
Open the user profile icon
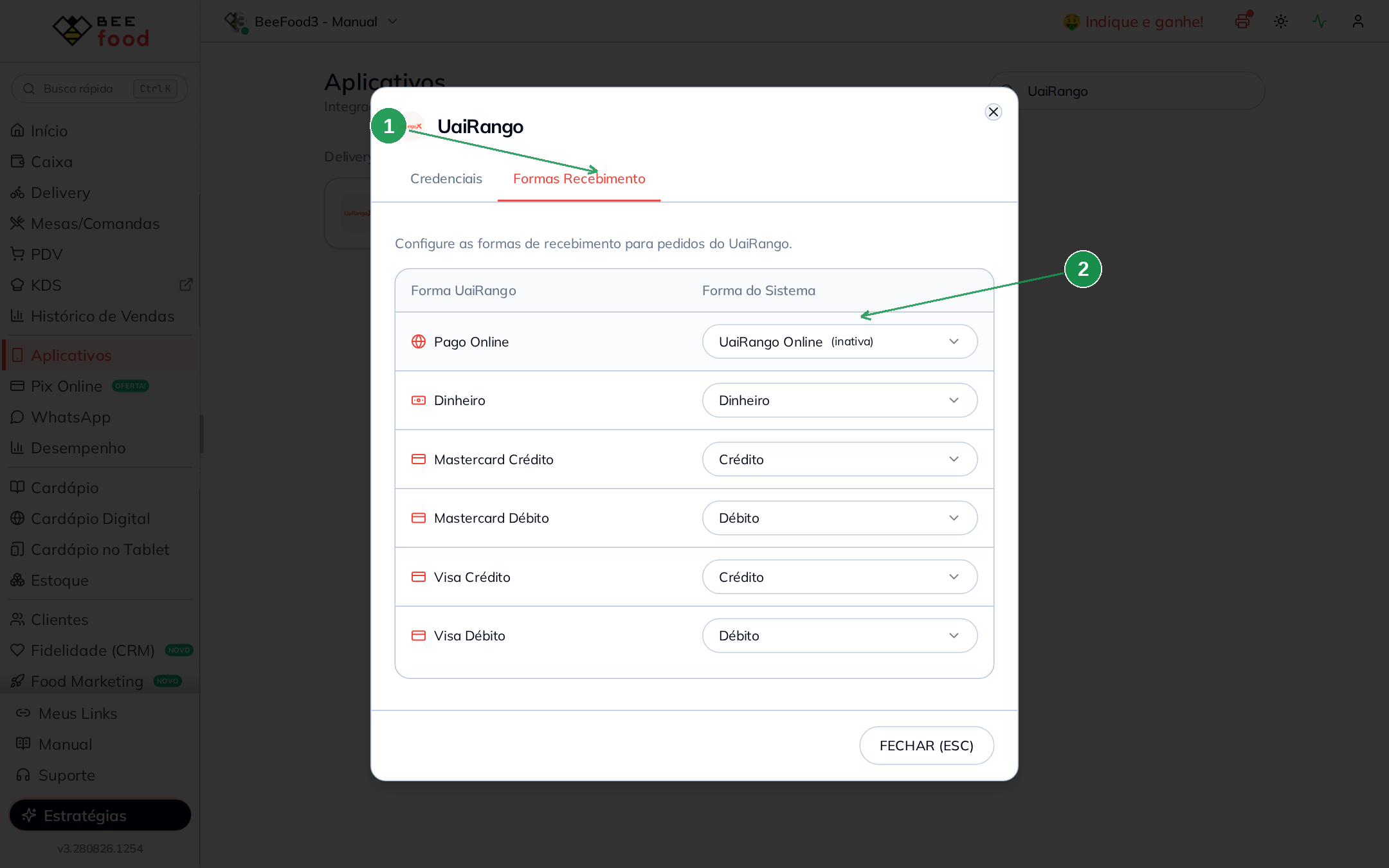pos(1358,21)
